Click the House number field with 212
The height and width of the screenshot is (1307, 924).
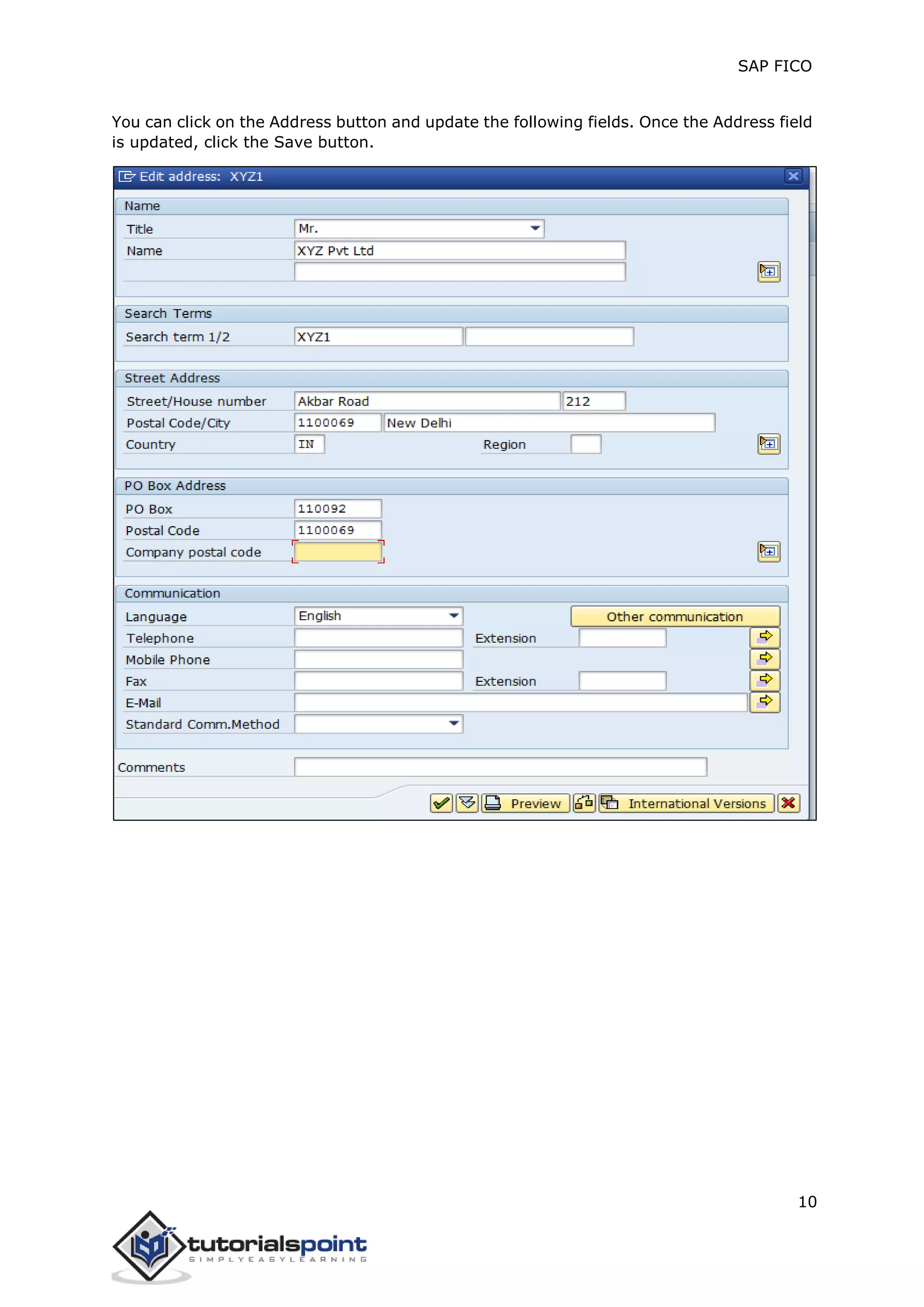[594, 401]
